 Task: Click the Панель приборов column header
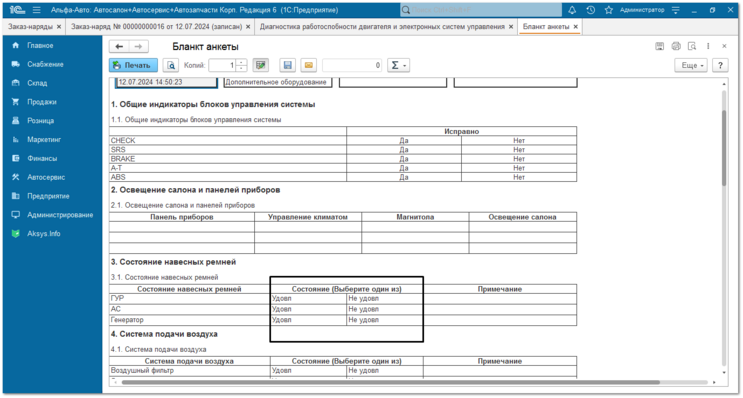pyautogui.click(x=182, y=217)
